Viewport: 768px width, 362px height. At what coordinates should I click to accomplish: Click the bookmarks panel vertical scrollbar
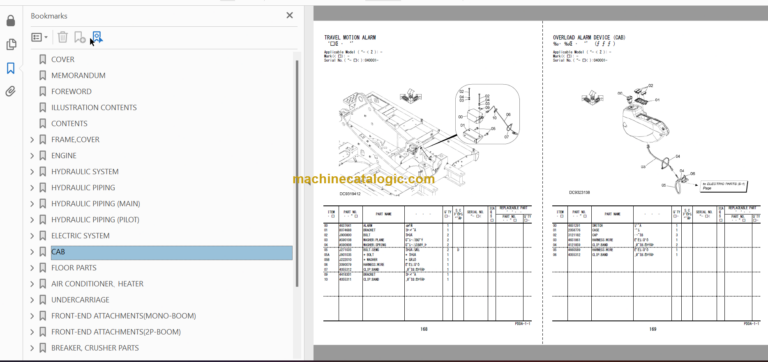pos(296,173)
